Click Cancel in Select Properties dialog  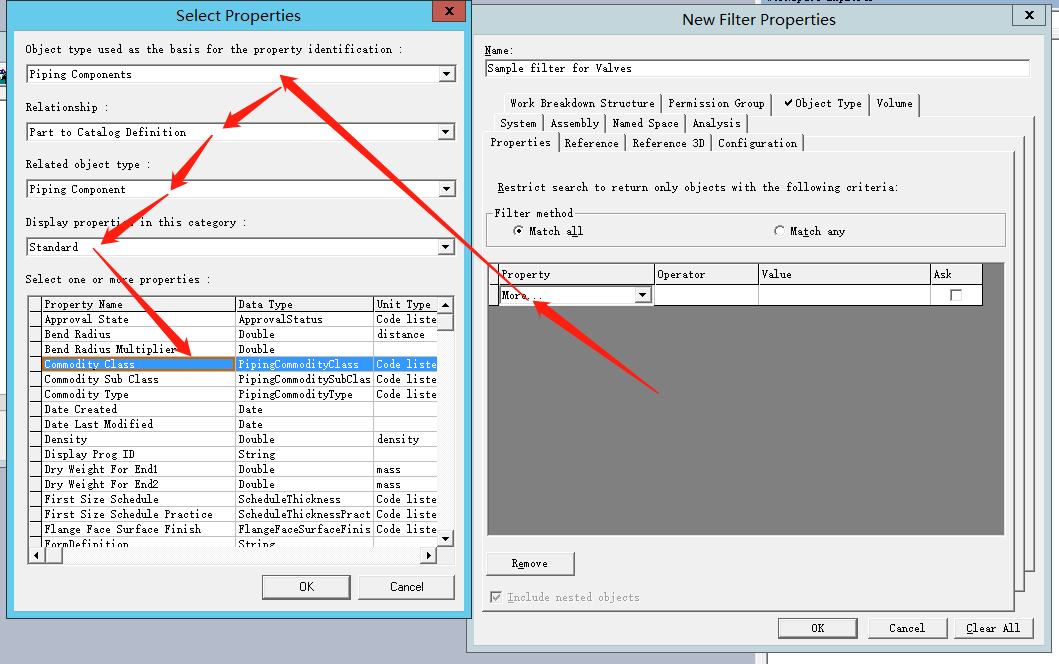pos(407,587)
